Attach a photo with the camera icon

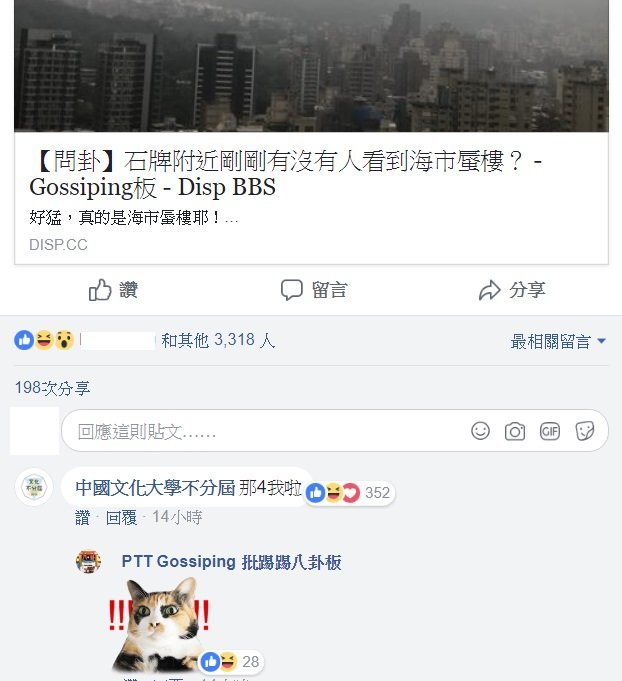click(x=515, y=431)
